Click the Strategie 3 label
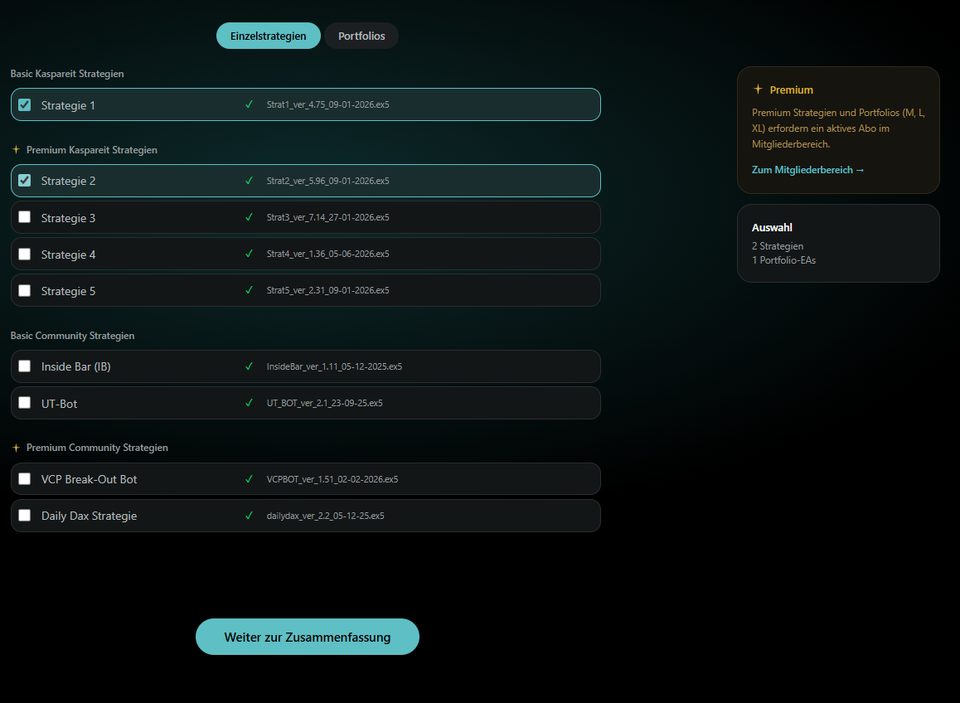Viewport: 960px width, 703px height. [68, 218]
